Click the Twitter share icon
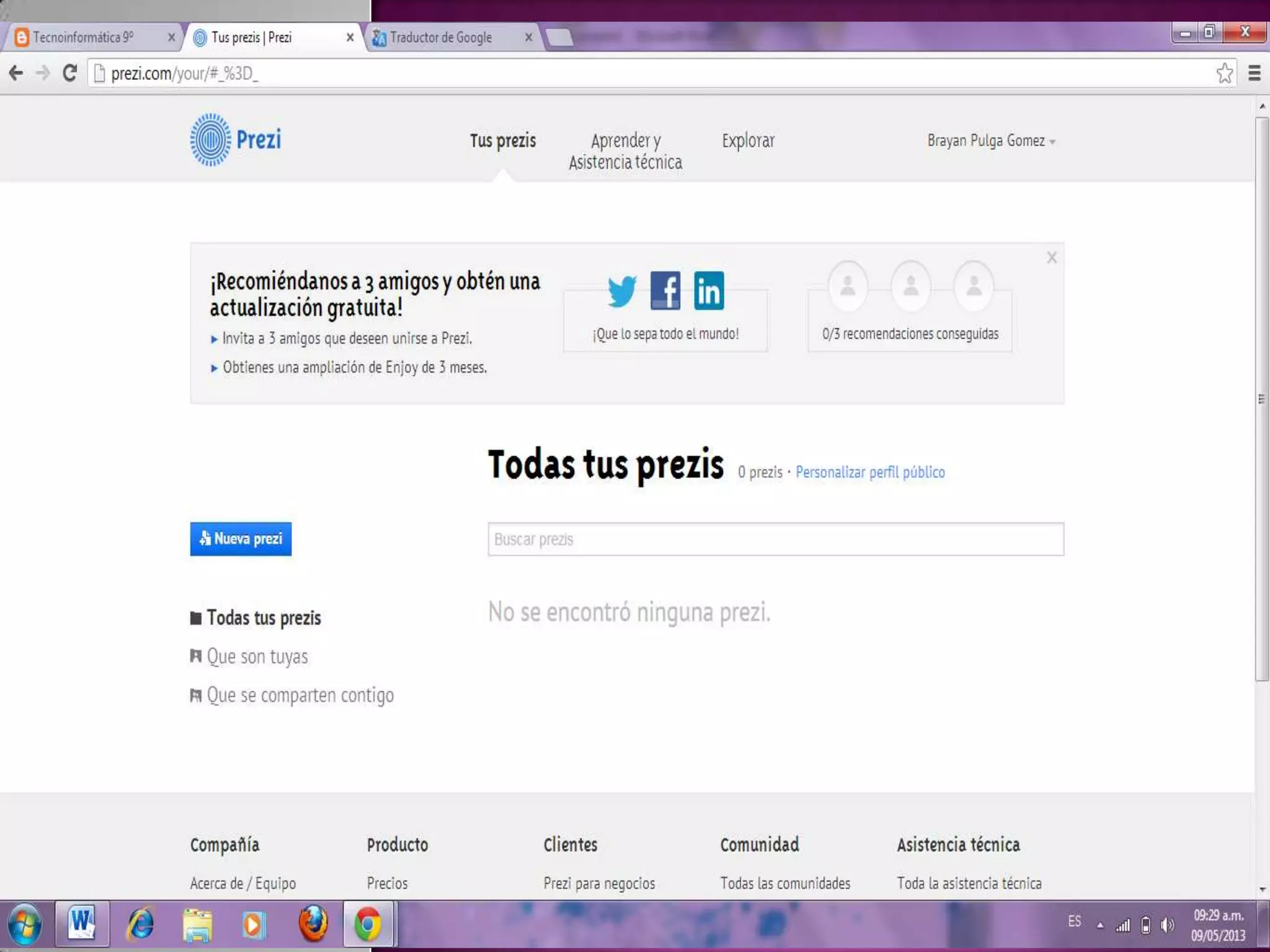Screen dimensions: 1270x952 click(x=621, y=291)
